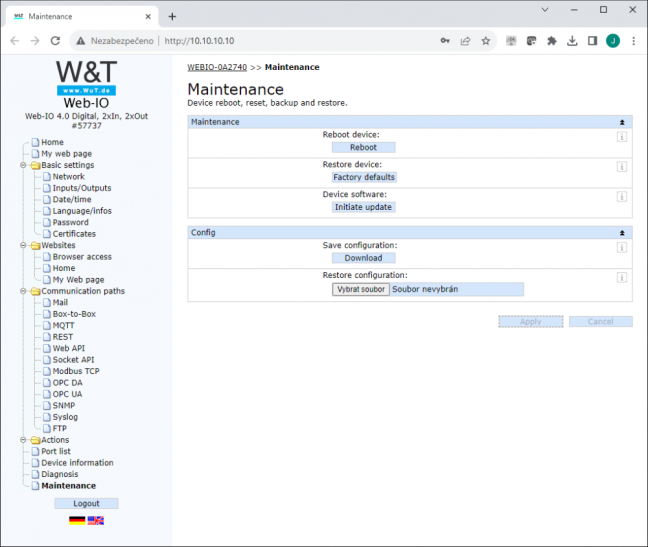
Task: Switch language with the English flag
Action: coord(95,521)
